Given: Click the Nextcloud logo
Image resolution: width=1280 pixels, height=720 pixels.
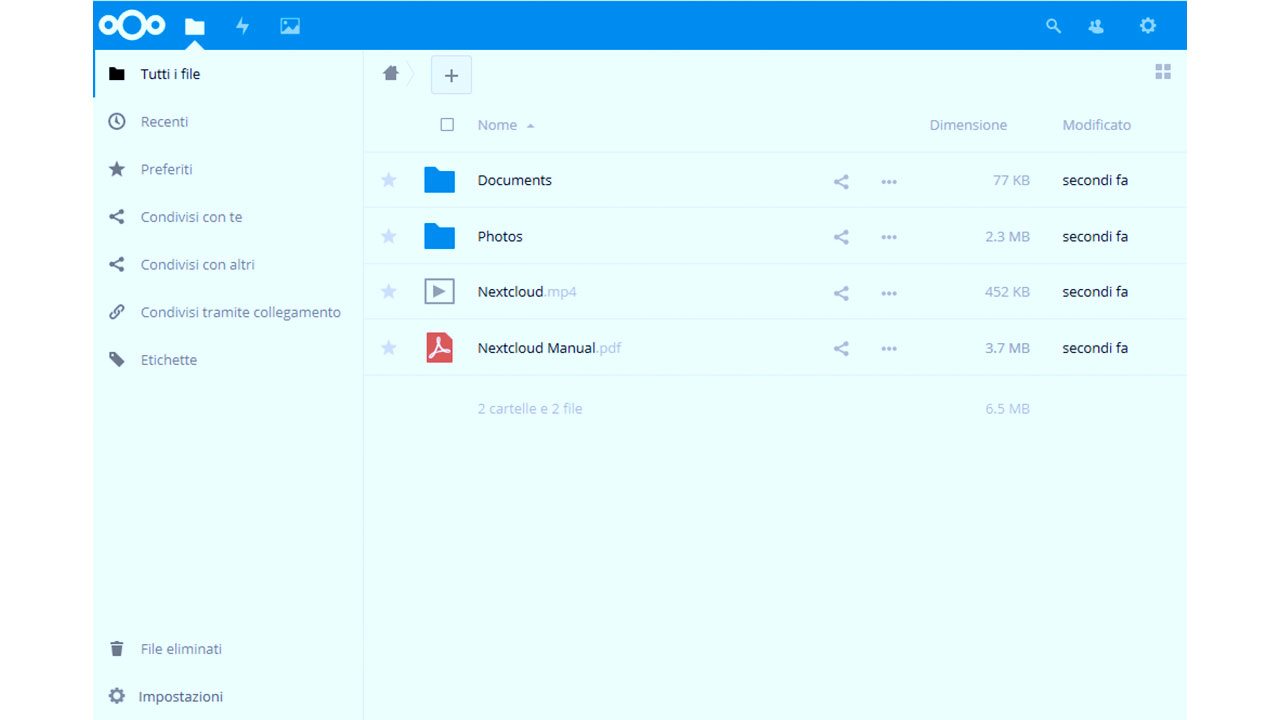Looking at the screenshot, I should coord(132,26).
